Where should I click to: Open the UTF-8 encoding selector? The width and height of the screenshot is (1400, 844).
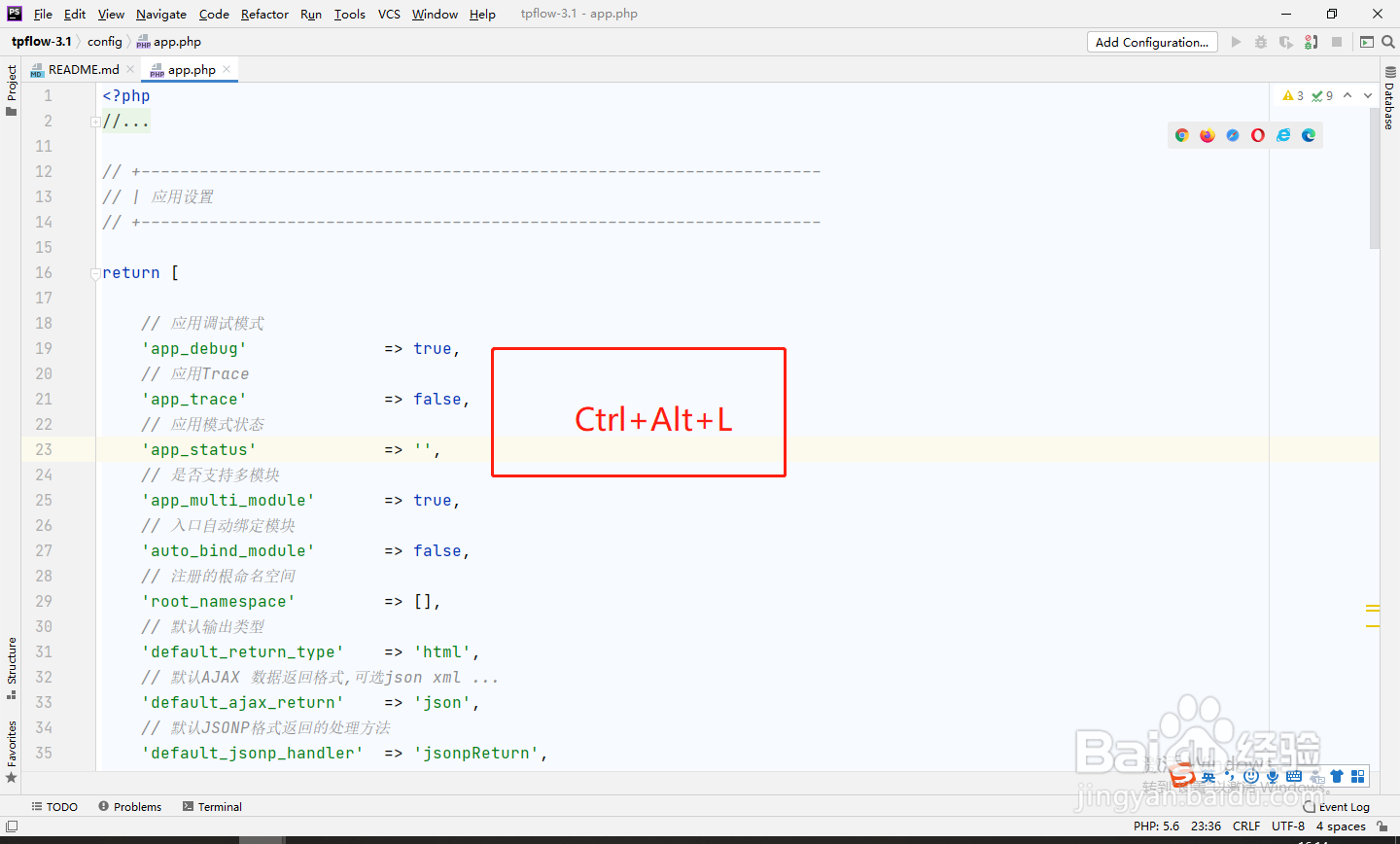click(x=1288, y=826)
